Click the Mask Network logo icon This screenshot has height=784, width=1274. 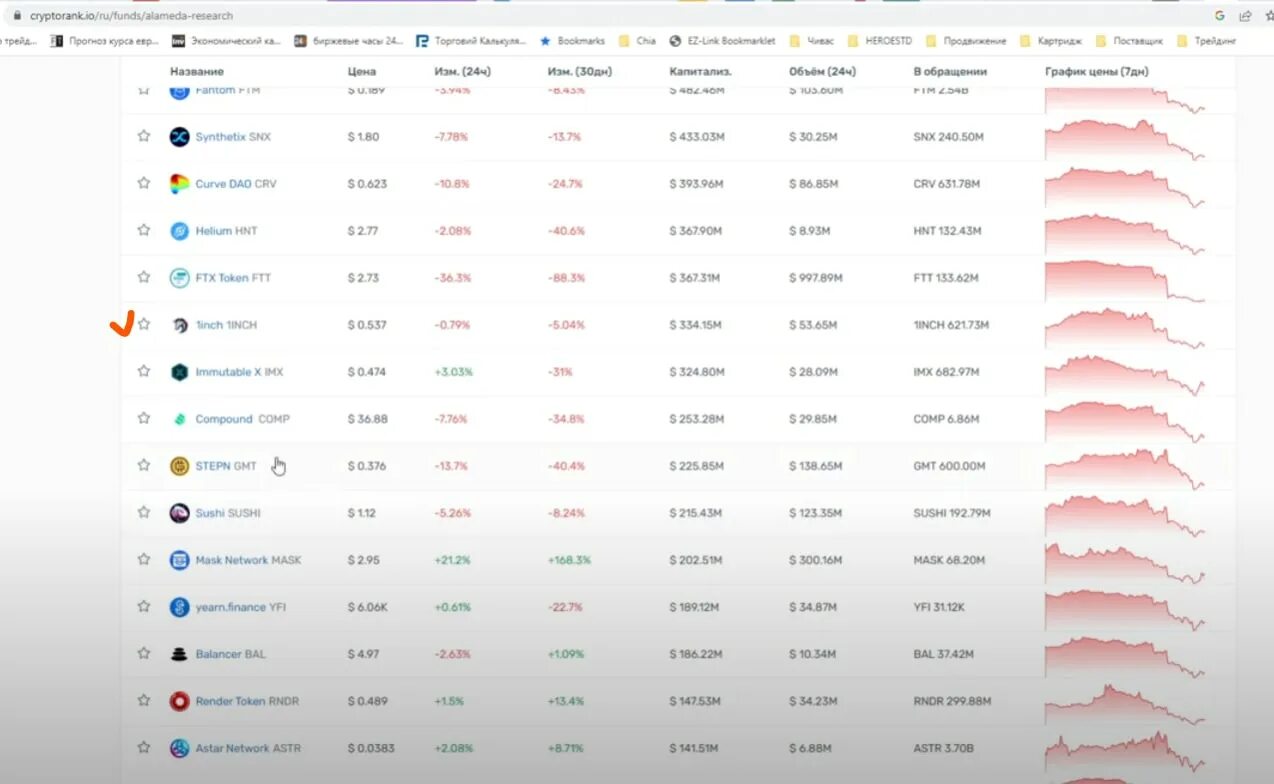[x=179, y=560]
